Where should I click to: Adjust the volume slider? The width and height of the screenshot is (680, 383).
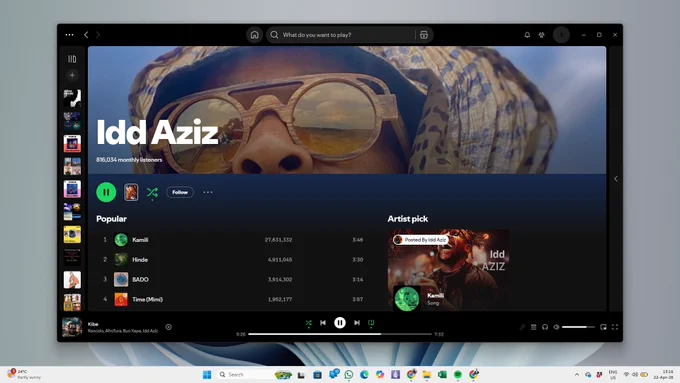[x=579, y=327]
